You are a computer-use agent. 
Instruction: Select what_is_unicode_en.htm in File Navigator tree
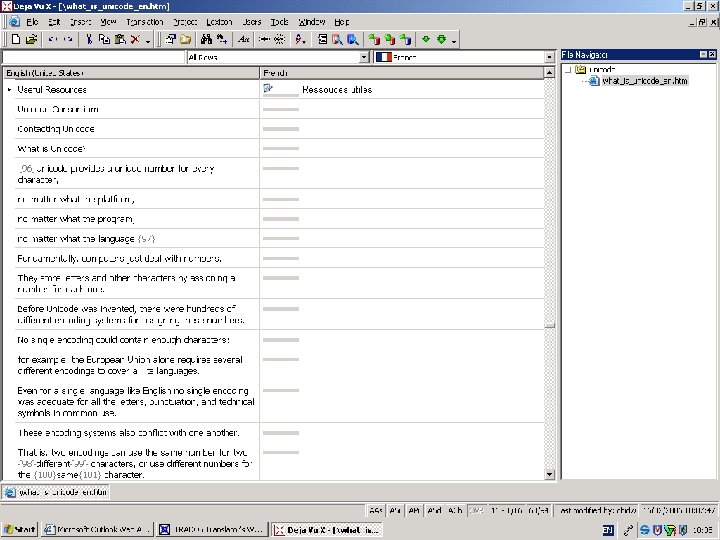pos(644,81)
